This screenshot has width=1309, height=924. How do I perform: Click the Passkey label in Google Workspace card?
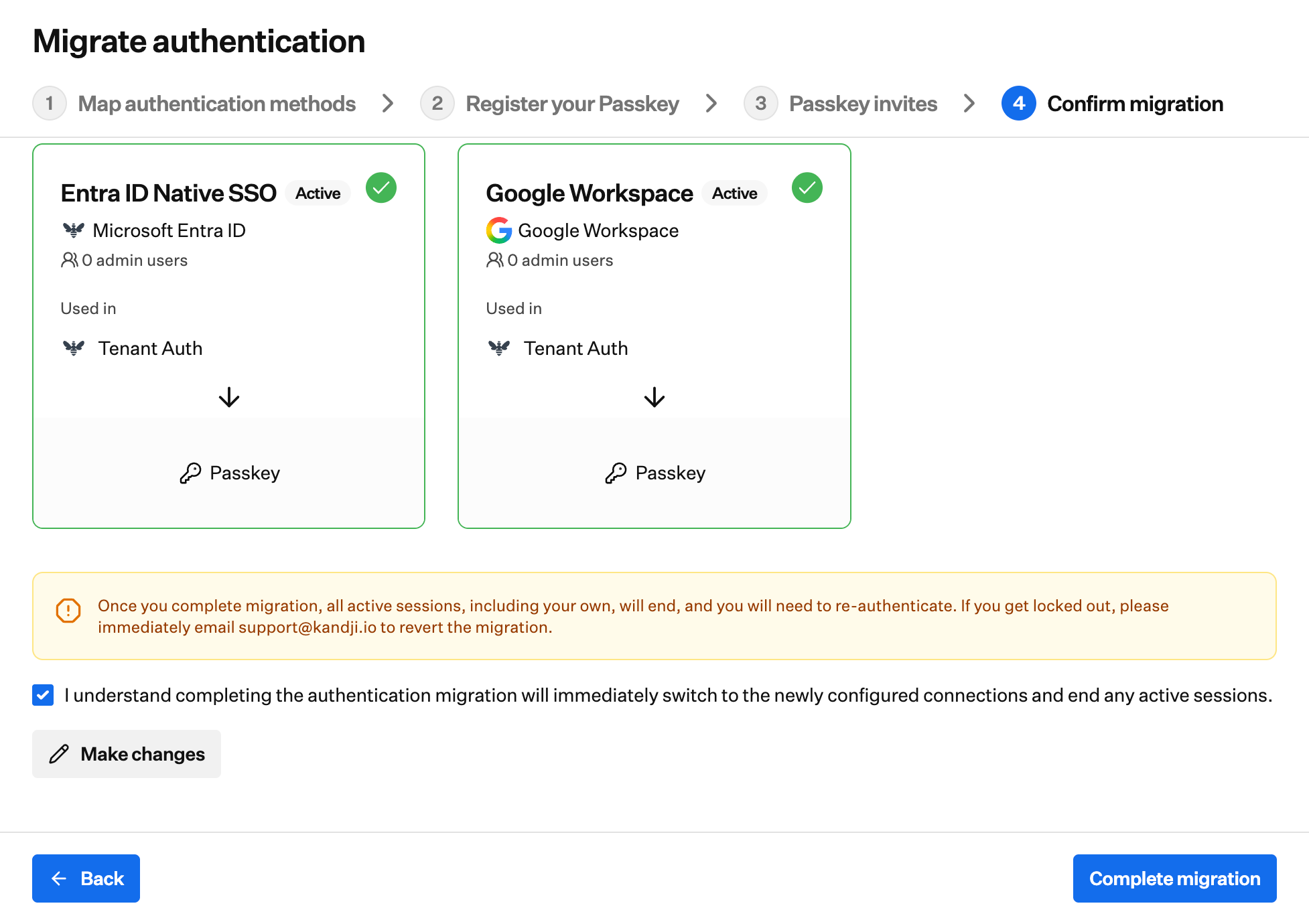click(x=671, y=473)
